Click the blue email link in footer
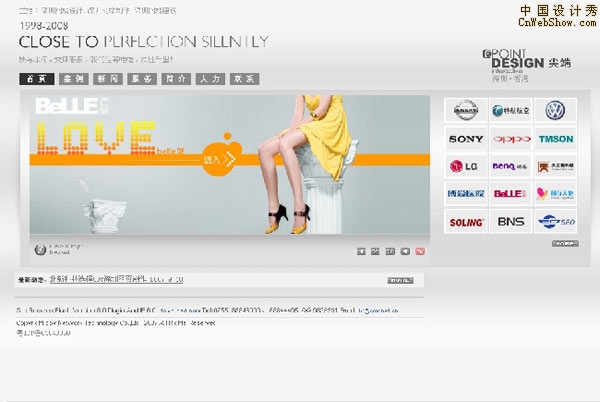600x402 pixels. (378, 311)
